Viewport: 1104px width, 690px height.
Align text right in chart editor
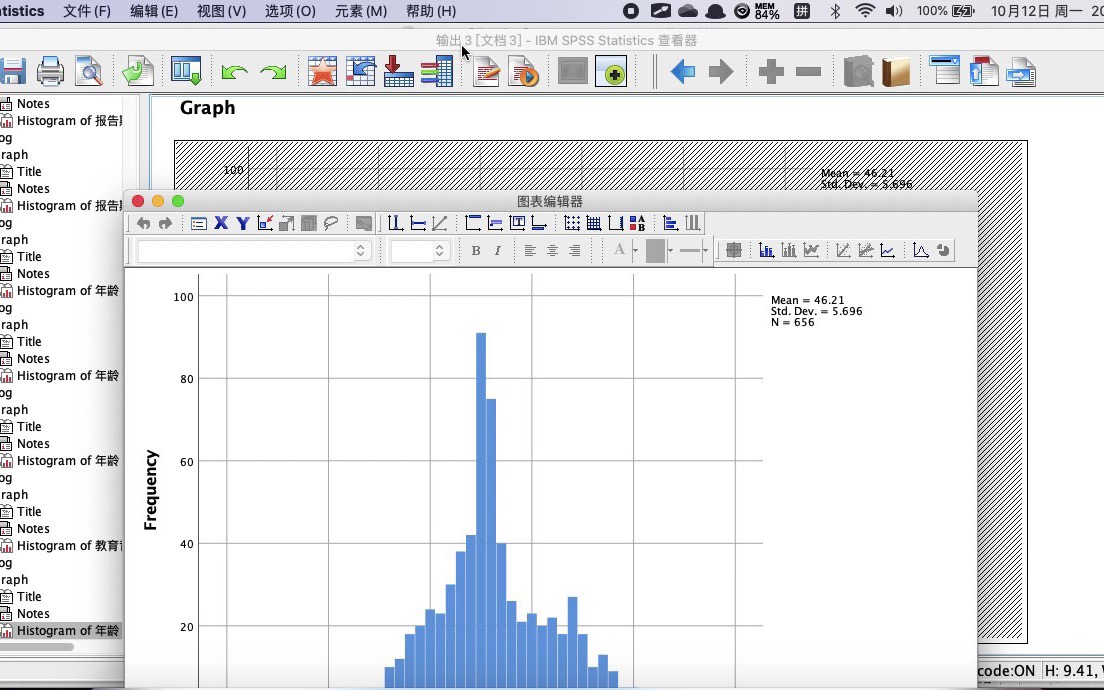pos(575,251)
